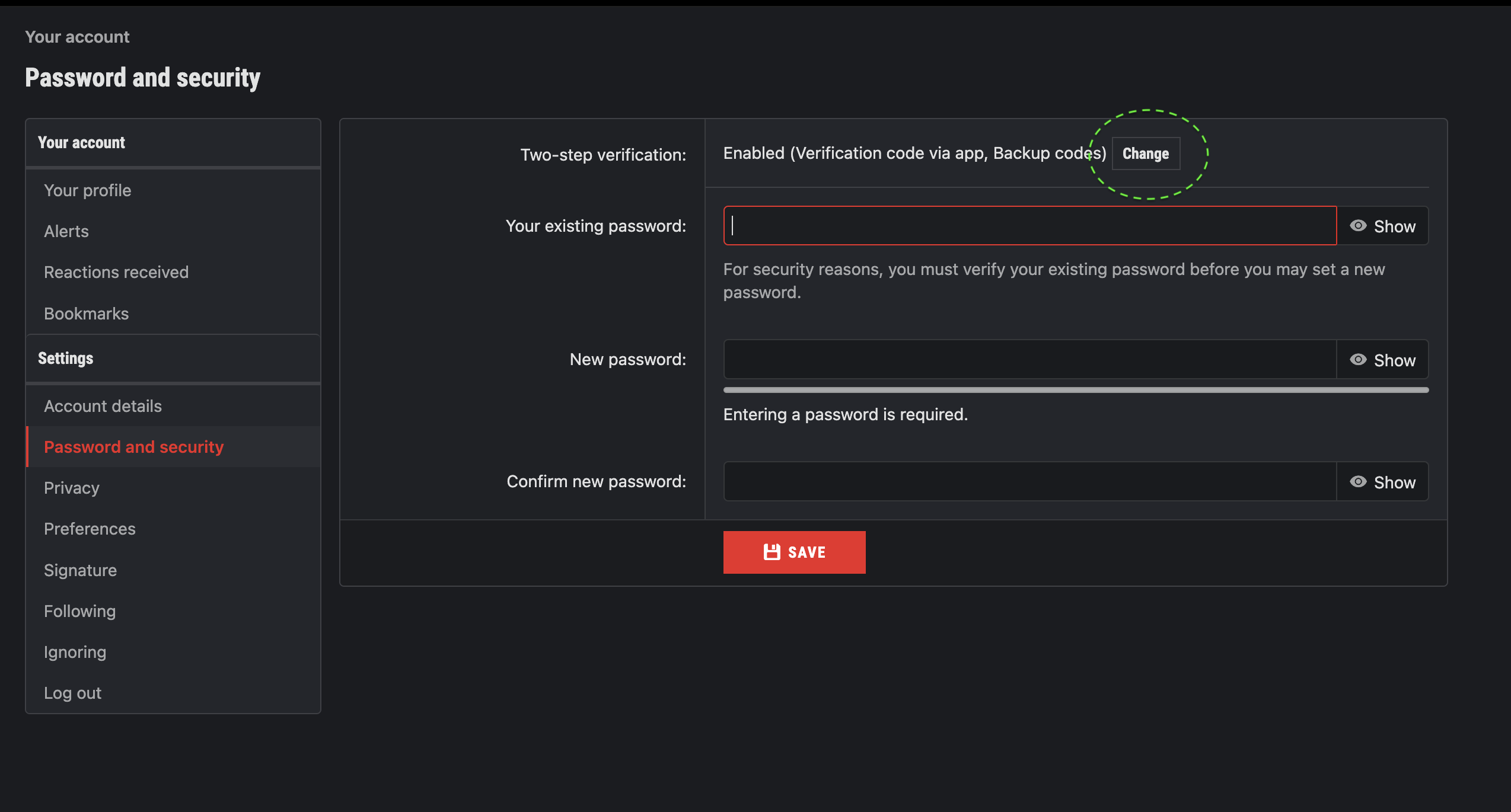
Task: Show the new password text
Action: pyautogui.click(x=1383, y=360)
